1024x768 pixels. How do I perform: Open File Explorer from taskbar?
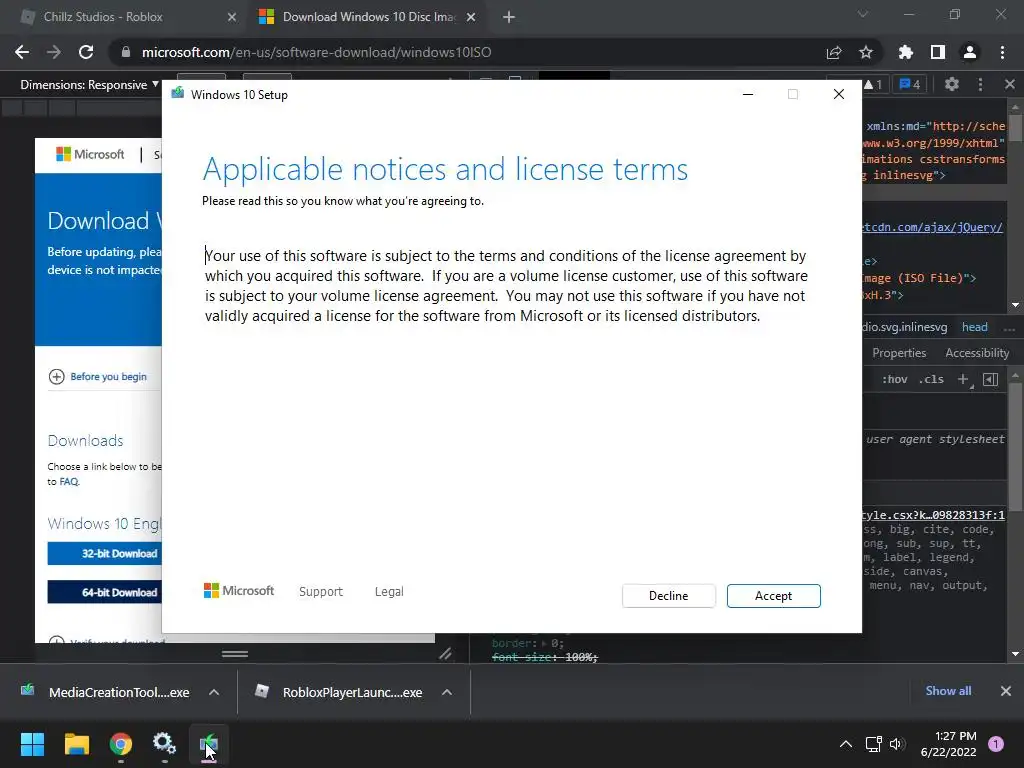[76, 744]
